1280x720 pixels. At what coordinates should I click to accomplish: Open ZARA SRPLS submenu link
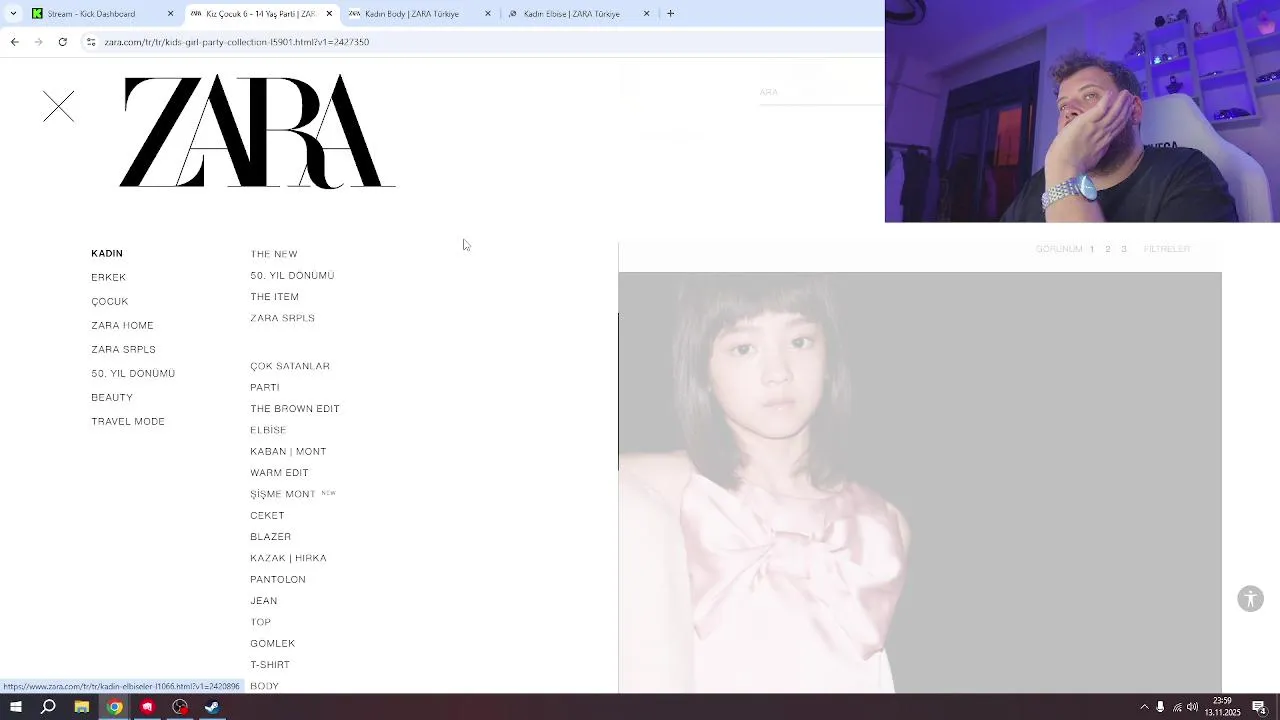pyautogui.click(x=282, y=318)
